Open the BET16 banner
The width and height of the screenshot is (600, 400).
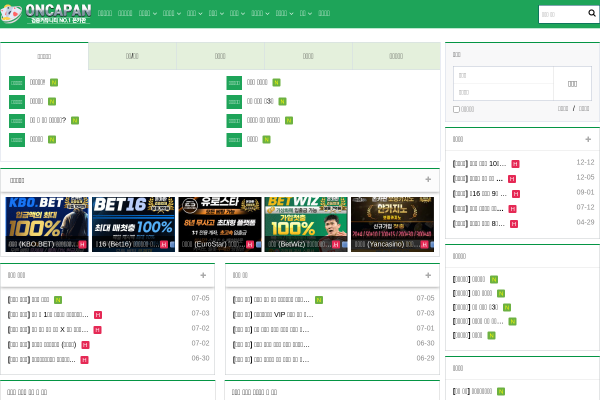click(x=133, y=224)
